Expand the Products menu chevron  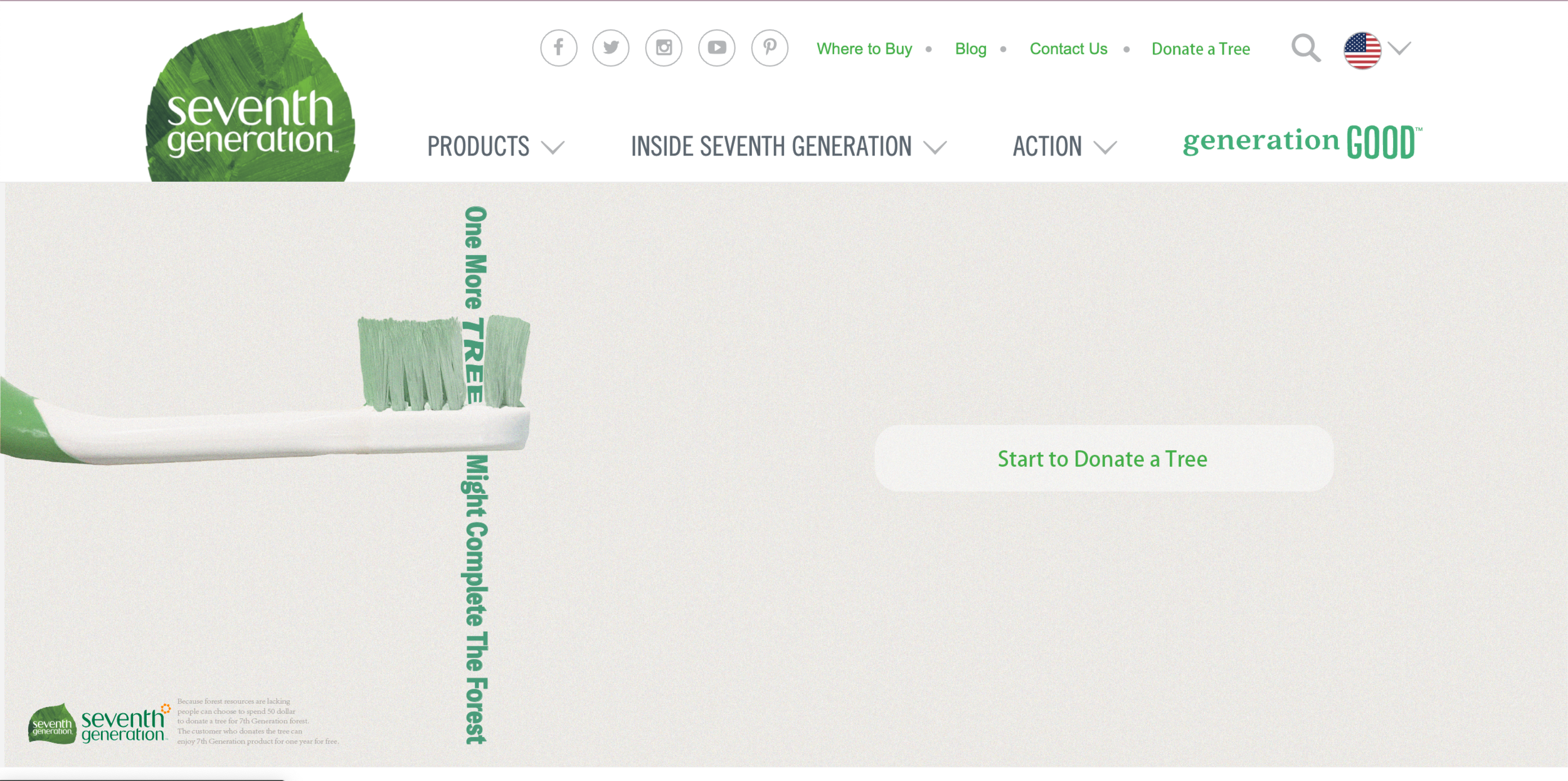coord(553,148)
